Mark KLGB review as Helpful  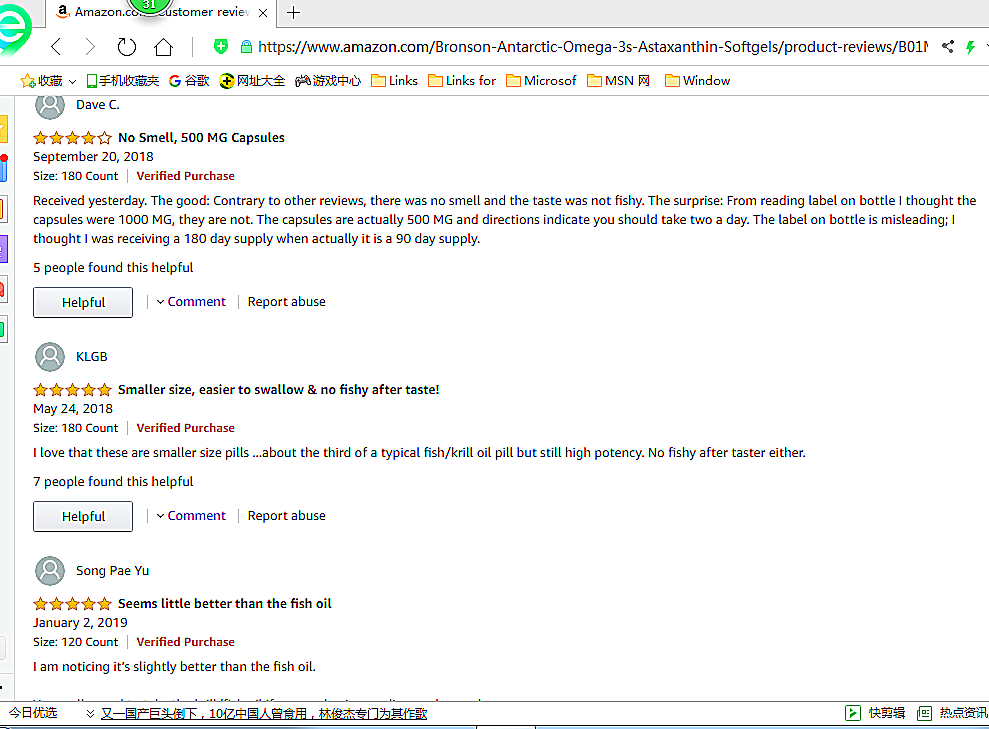point(83,516)
